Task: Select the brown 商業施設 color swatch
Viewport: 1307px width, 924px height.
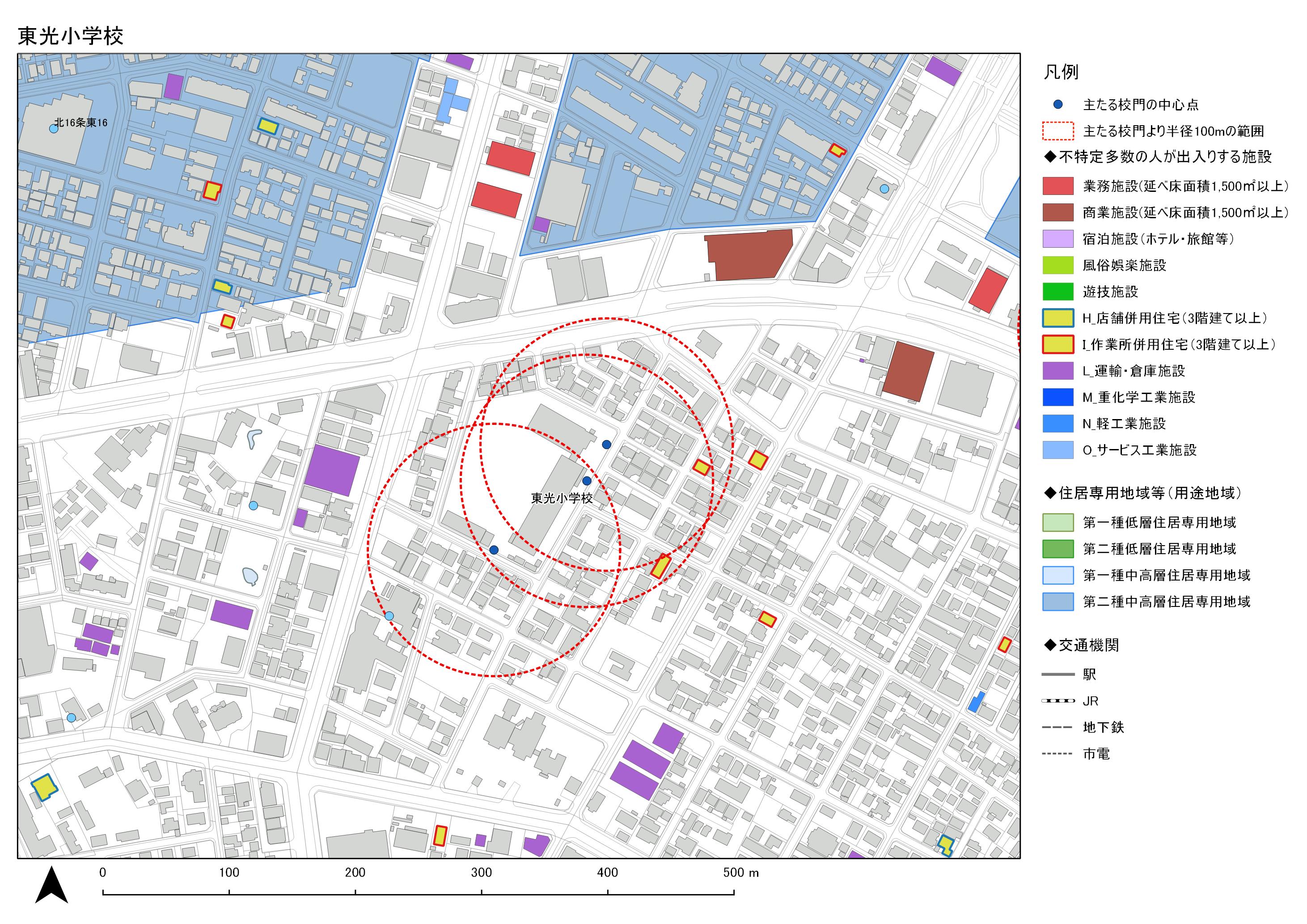Action: [x=1057, y=212]
